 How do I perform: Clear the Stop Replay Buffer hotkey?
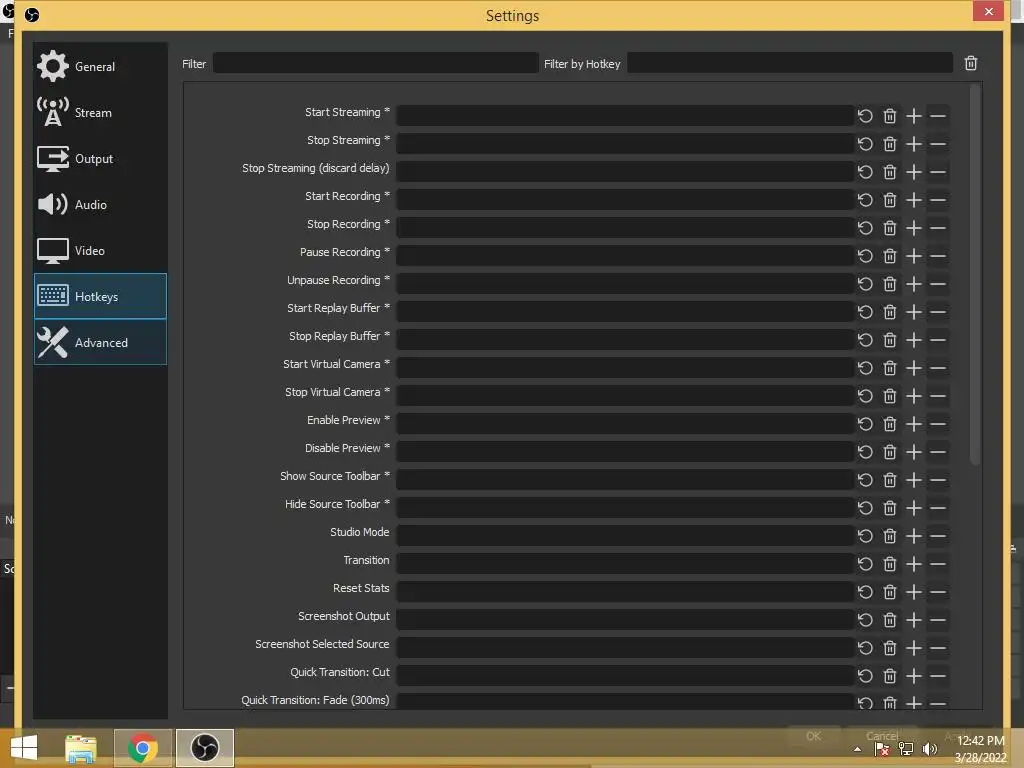tap(889, 340)
